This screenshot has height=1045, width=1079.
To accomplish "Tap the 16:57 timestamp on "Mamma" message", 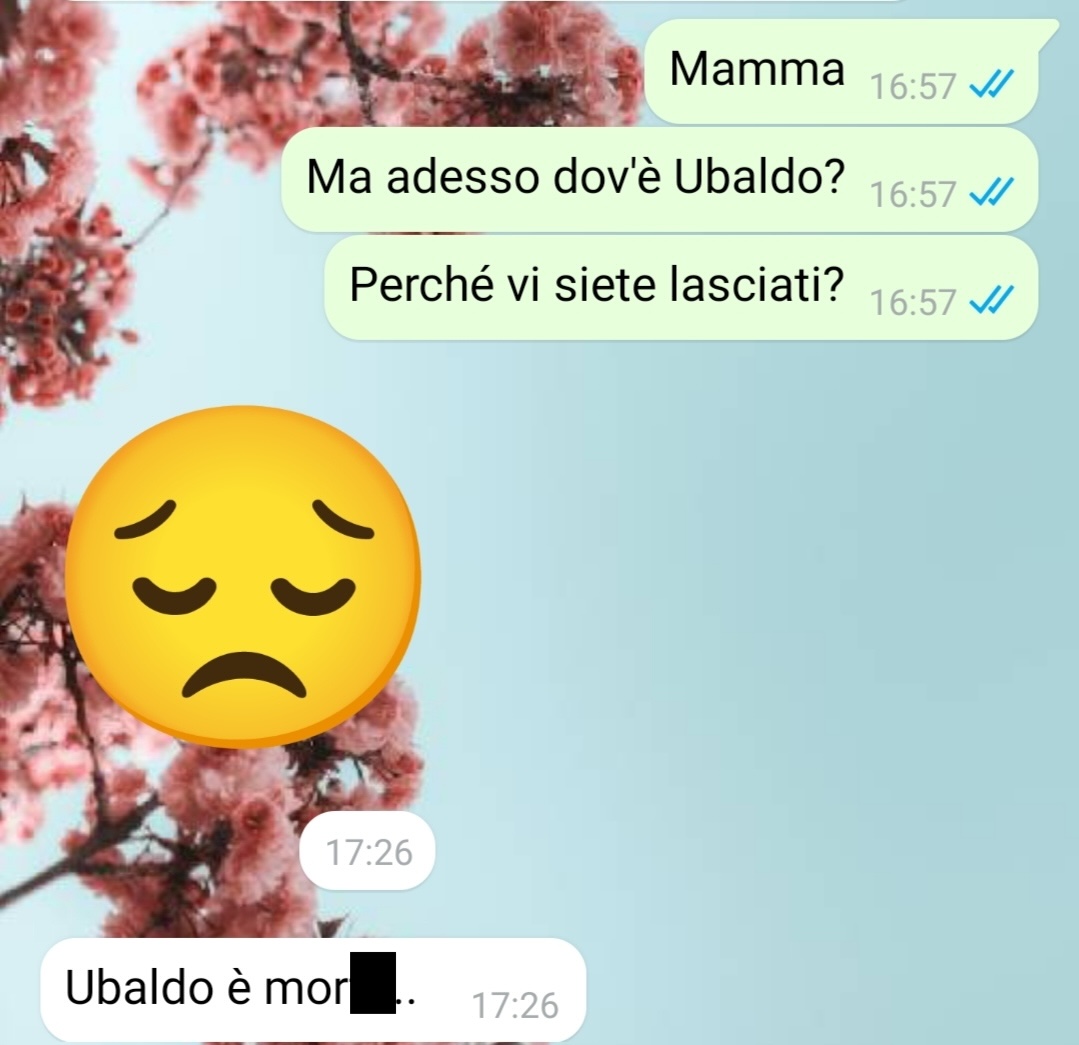I will (x=912, y=87).
